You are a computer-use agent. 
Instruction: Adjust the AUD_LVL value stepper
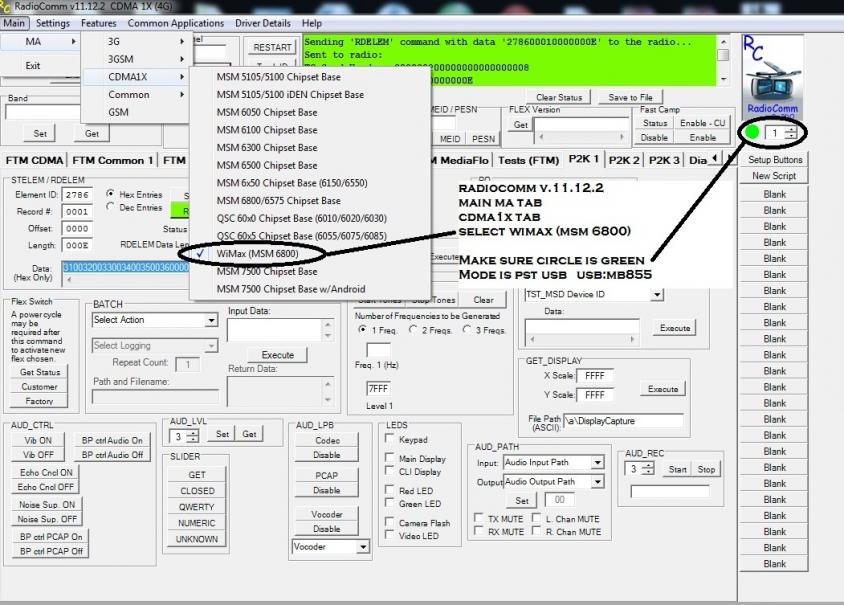pyautogui.click(x=193, y=437)
